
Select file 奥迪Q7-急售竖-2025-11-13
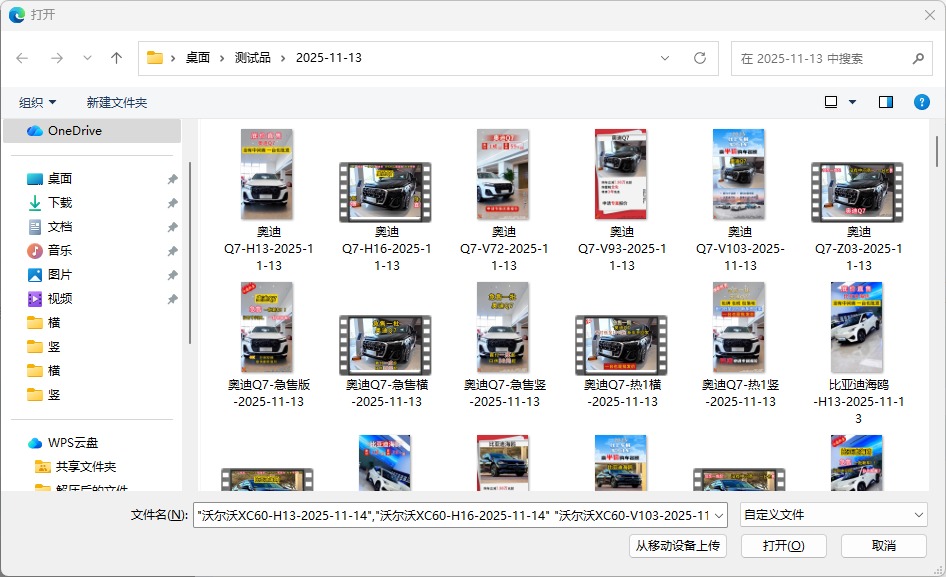[504, 345]
